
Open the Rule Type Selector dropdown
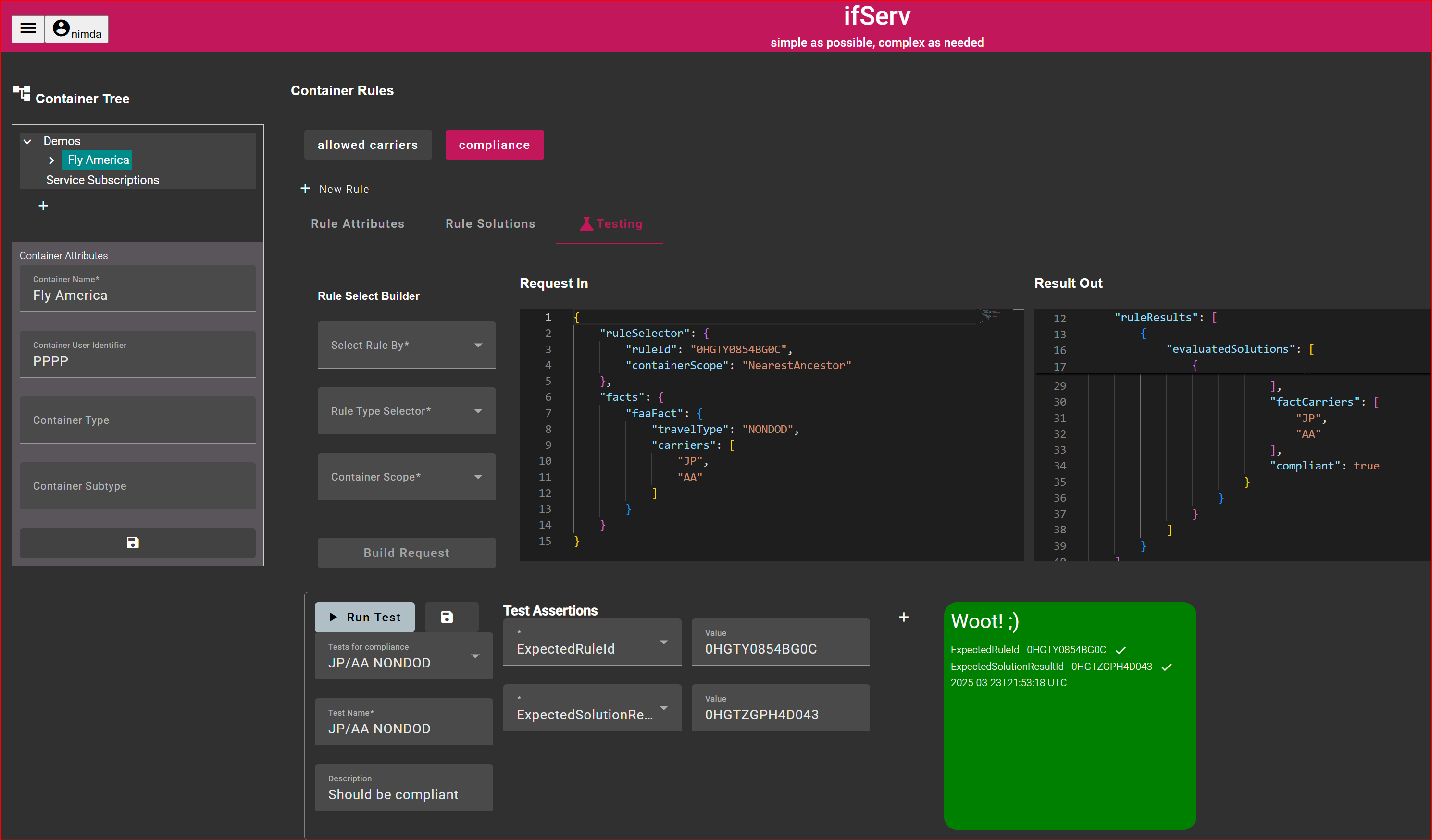coord(407,411)
